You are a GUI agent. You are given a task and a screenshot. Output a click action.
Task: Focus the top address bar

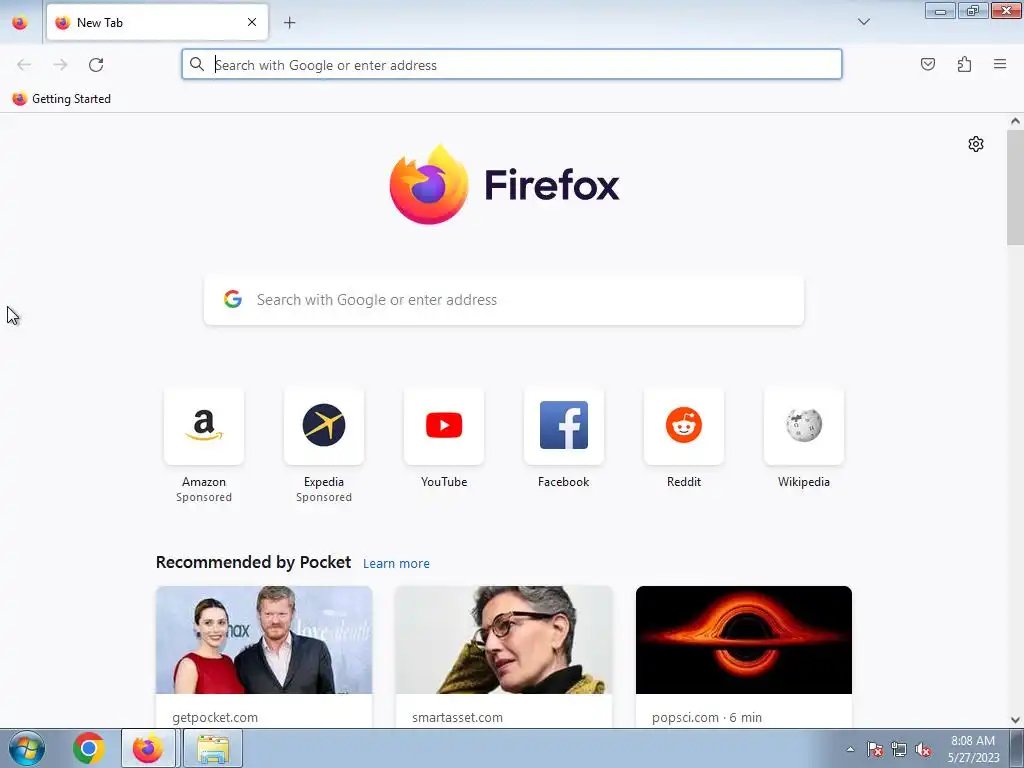(511, 65)
